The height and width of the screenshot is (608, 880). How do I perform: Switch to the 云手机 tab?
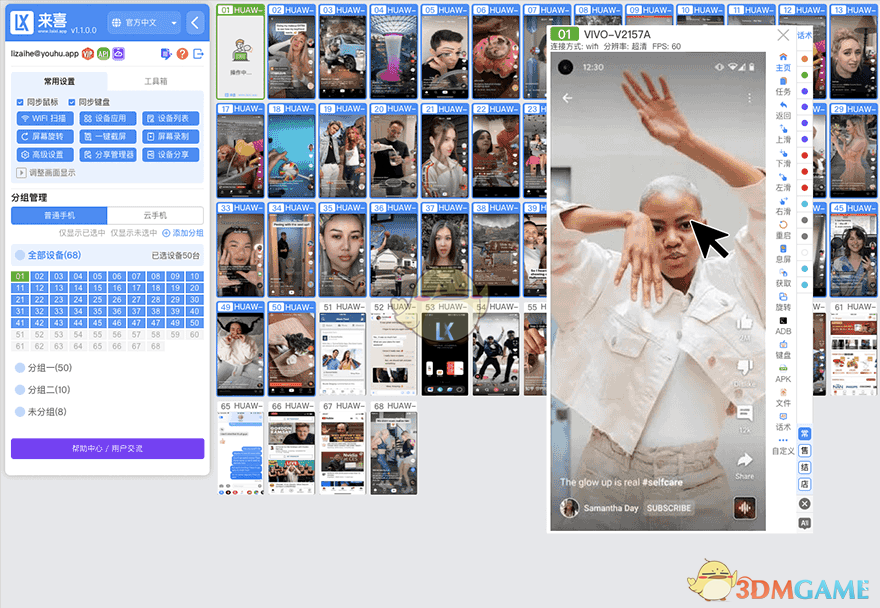[x=155, y=215]
